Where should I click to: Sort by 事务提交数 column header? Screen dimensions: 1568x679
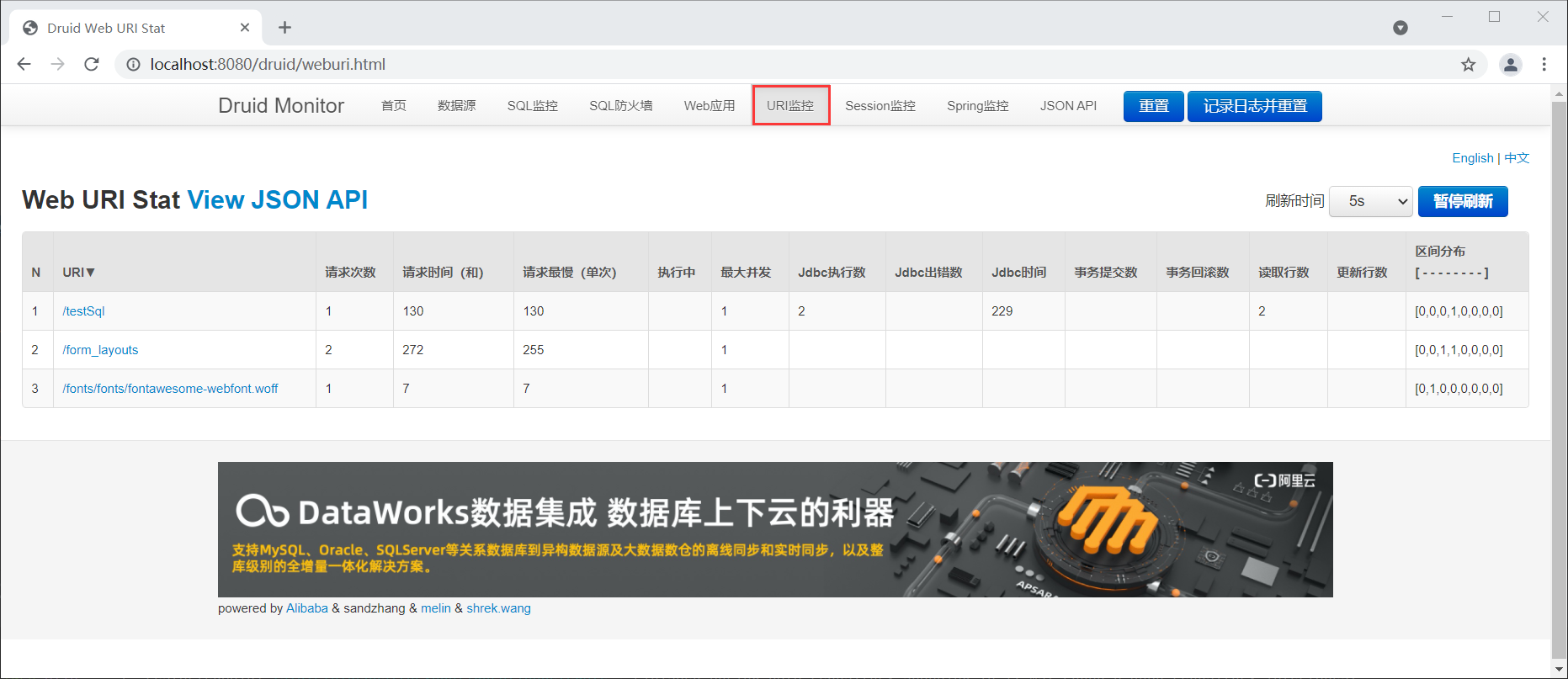click(1106, 273)
